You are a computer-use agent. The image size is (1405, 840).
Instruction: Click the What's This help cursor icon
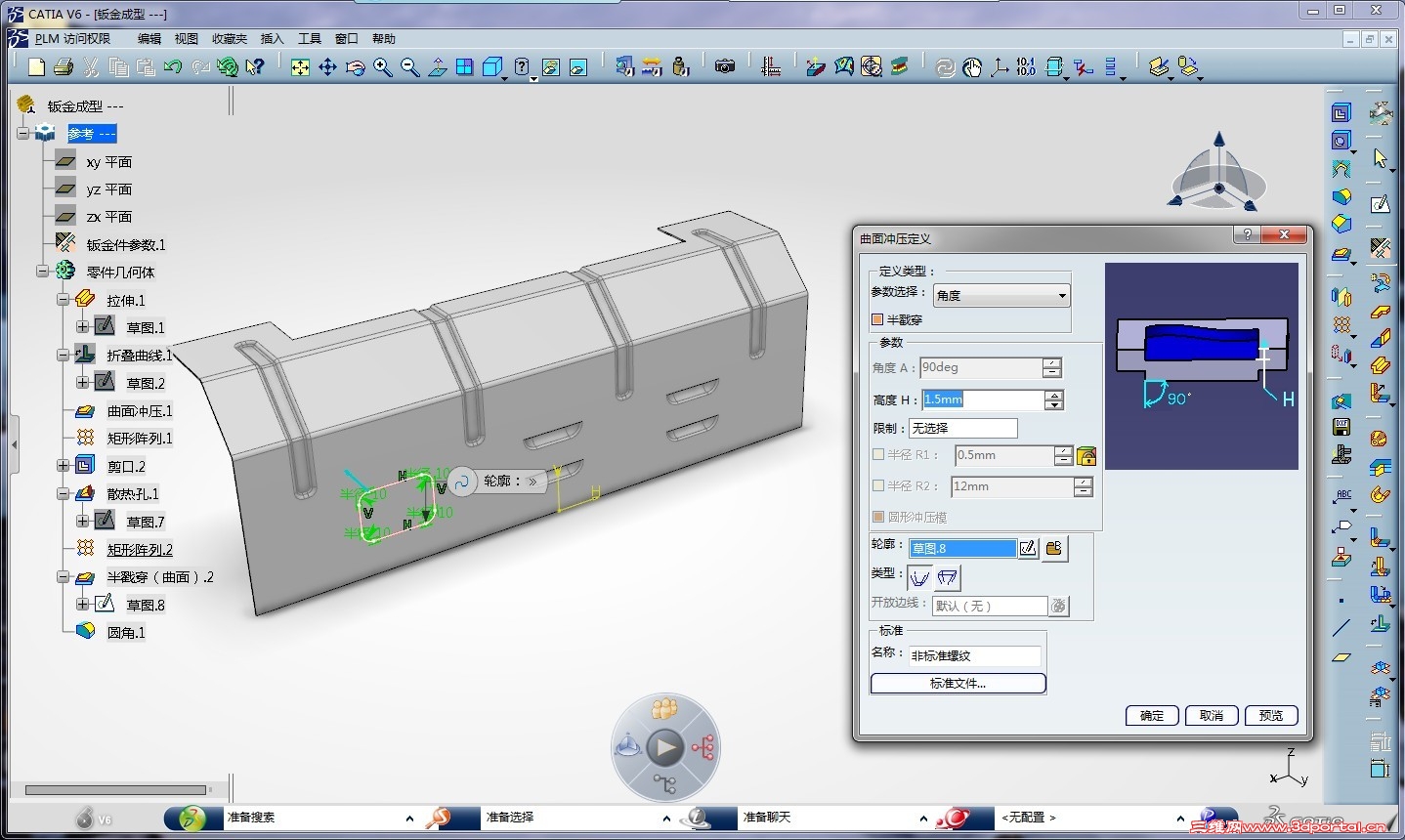255,66
